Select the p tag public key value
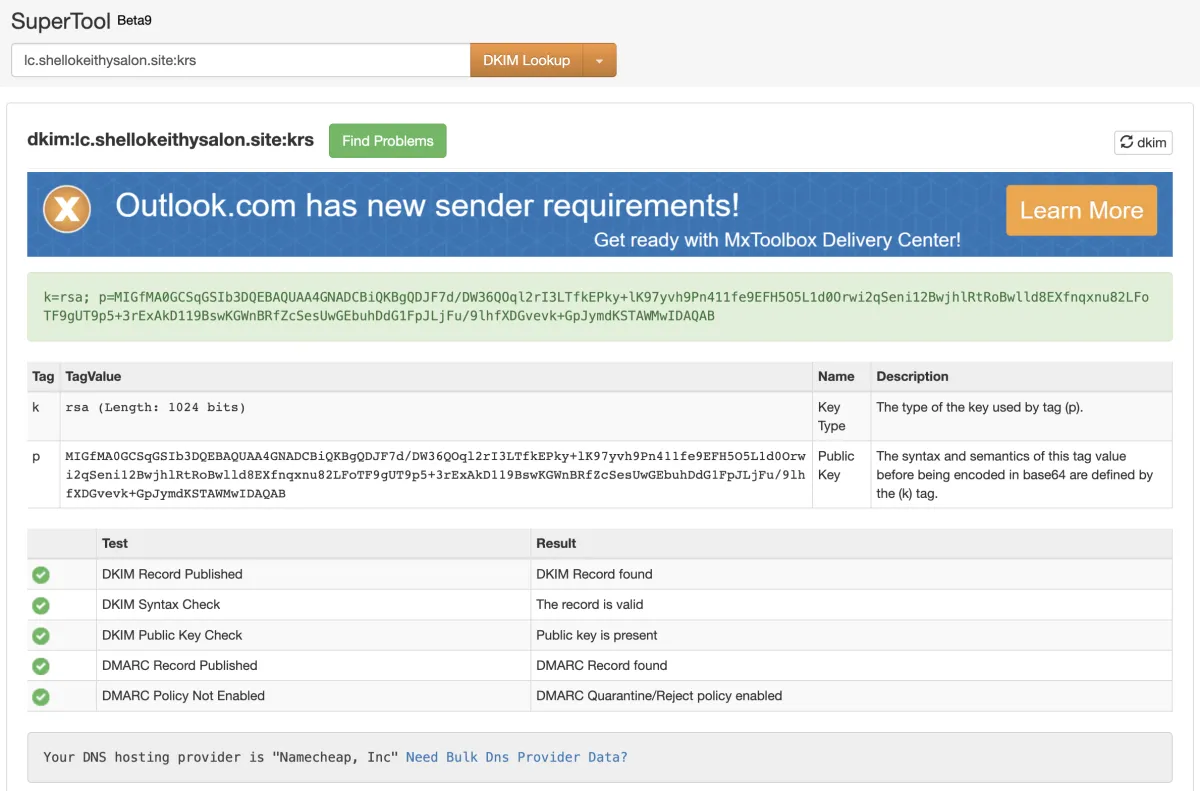The width and height of the screenshot is (1200, 791). click(436, 474)
